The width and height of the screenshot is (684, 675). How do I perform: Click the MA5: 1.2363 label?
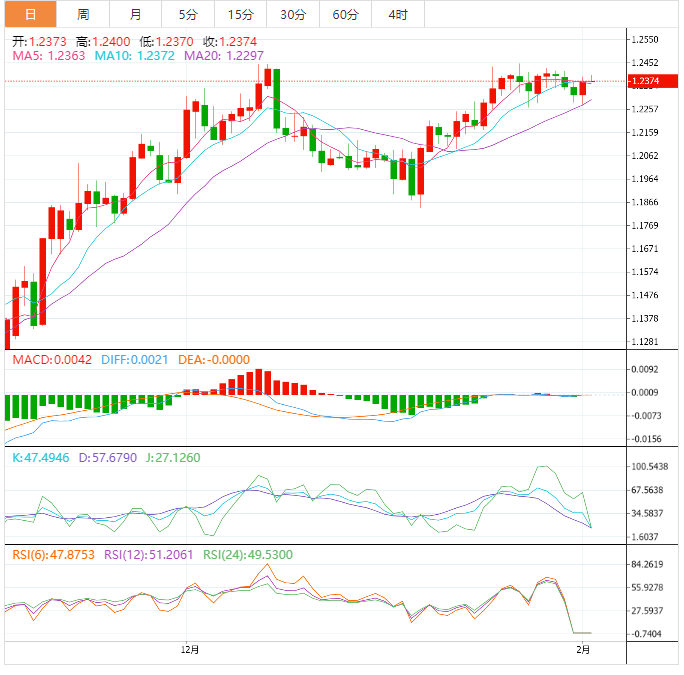49,55
